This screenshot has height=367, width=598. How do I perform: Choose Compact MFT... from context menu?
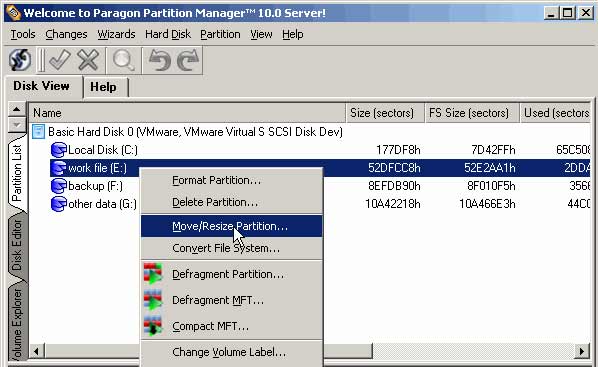click(231, 326)
